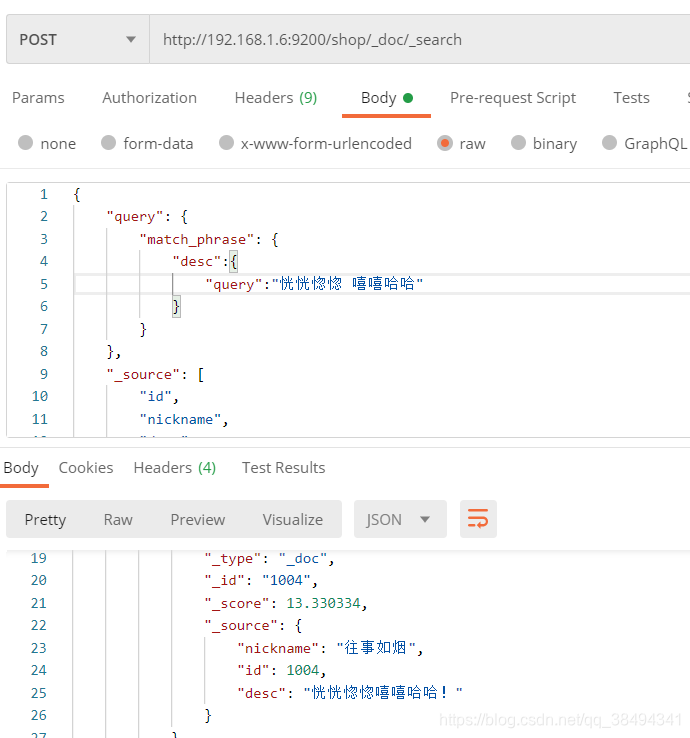This screenshot has width=690, height=738.
Task: Select the GraphQL body radio button
Action: [x=609, y=143]
